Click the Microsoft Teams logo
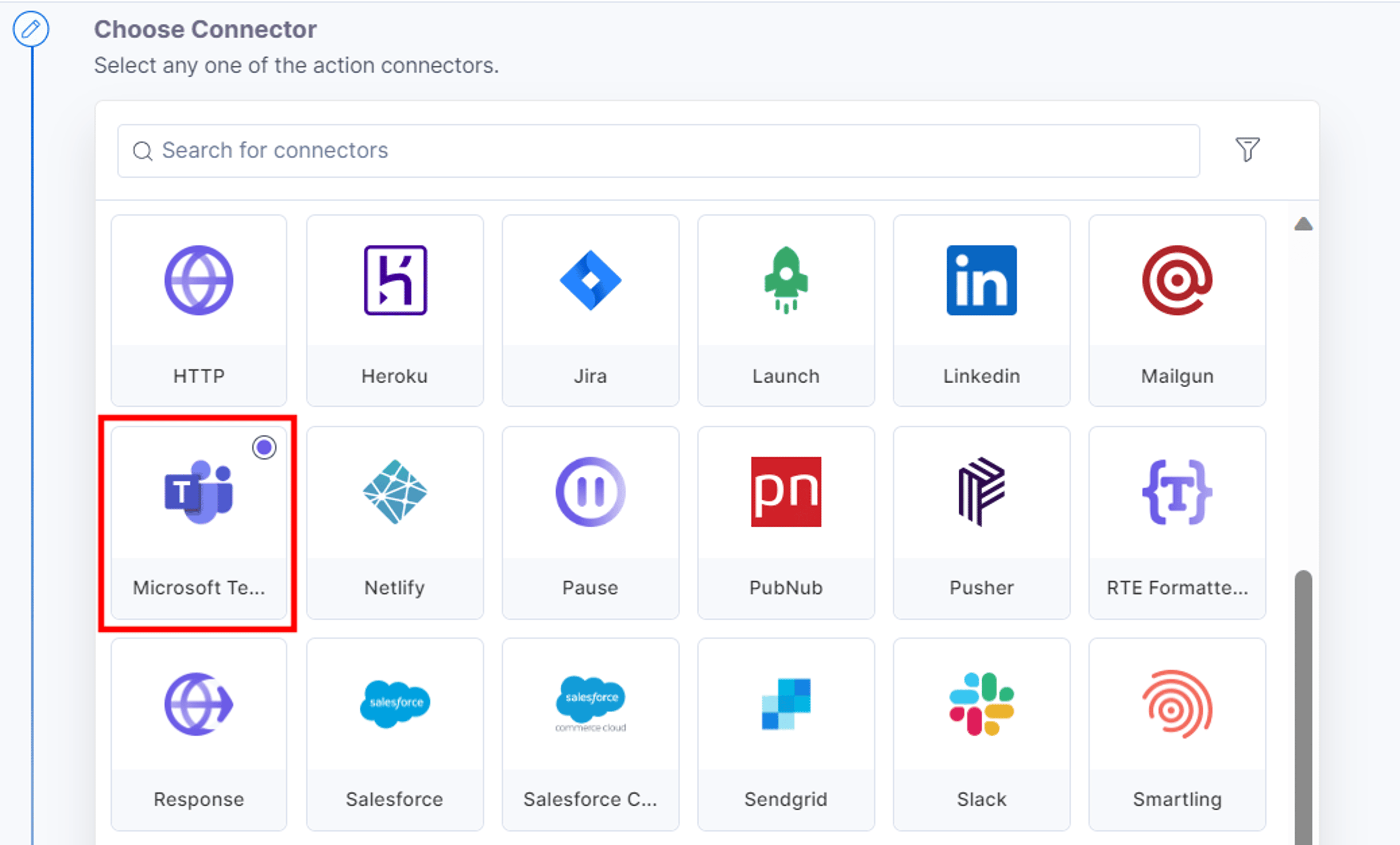Screen dimensions: 1400x845 (x=199, y=492)
